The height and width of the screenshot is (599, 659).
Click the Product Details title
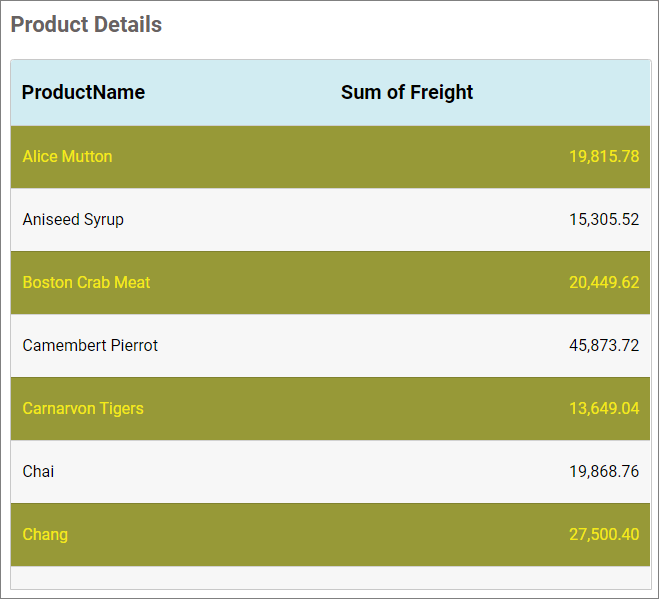tap(86, 25)
